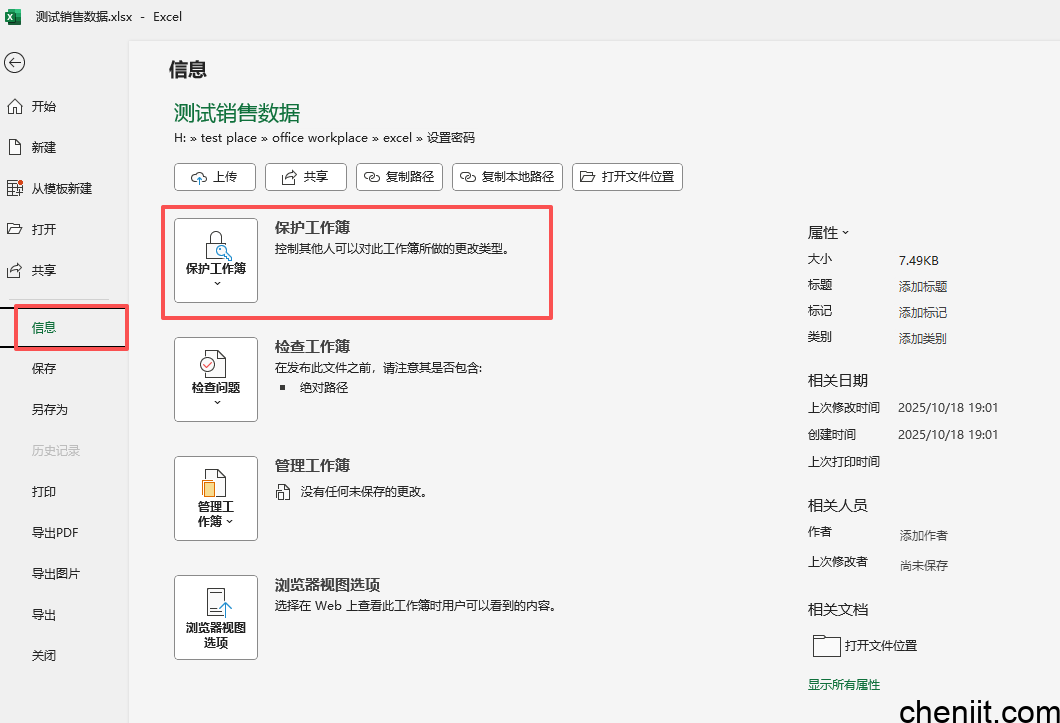Click the 复制本地路径 button
Screen dimensions: 1060x723
pyautogui.click(x=507, y=177)
